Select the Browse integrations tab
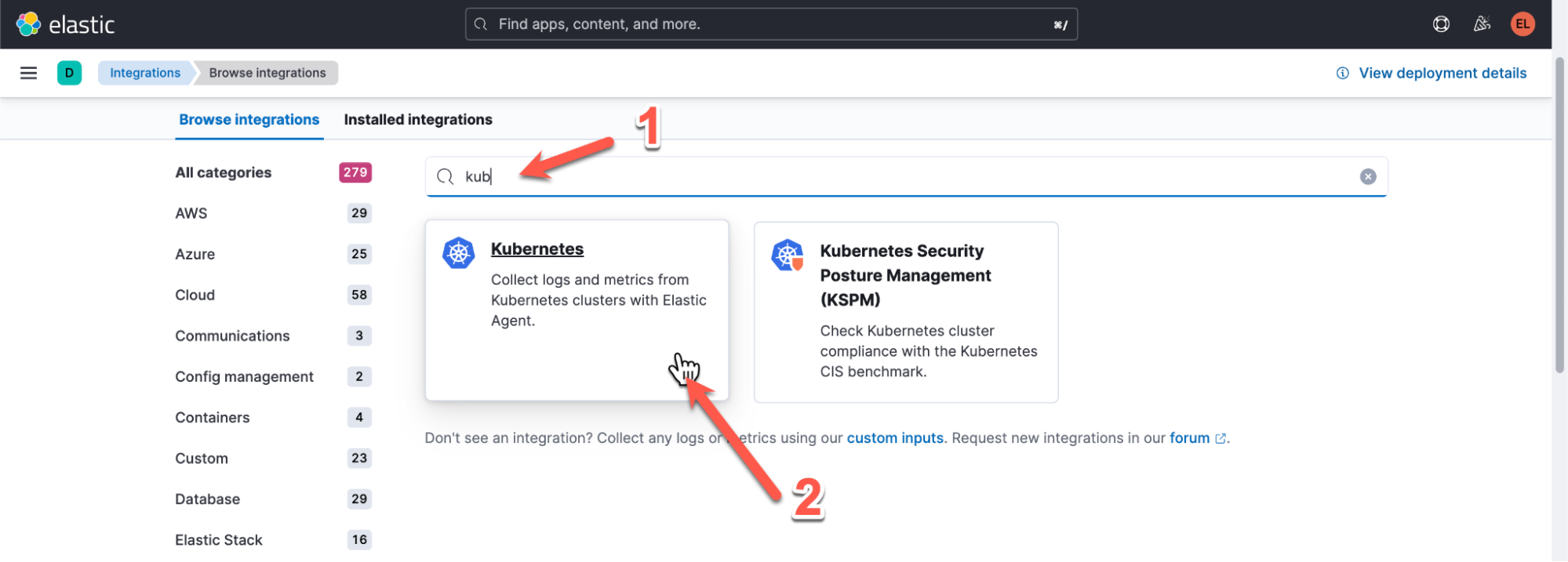This screenshot has height=562, width=1568. coord(249,120)
